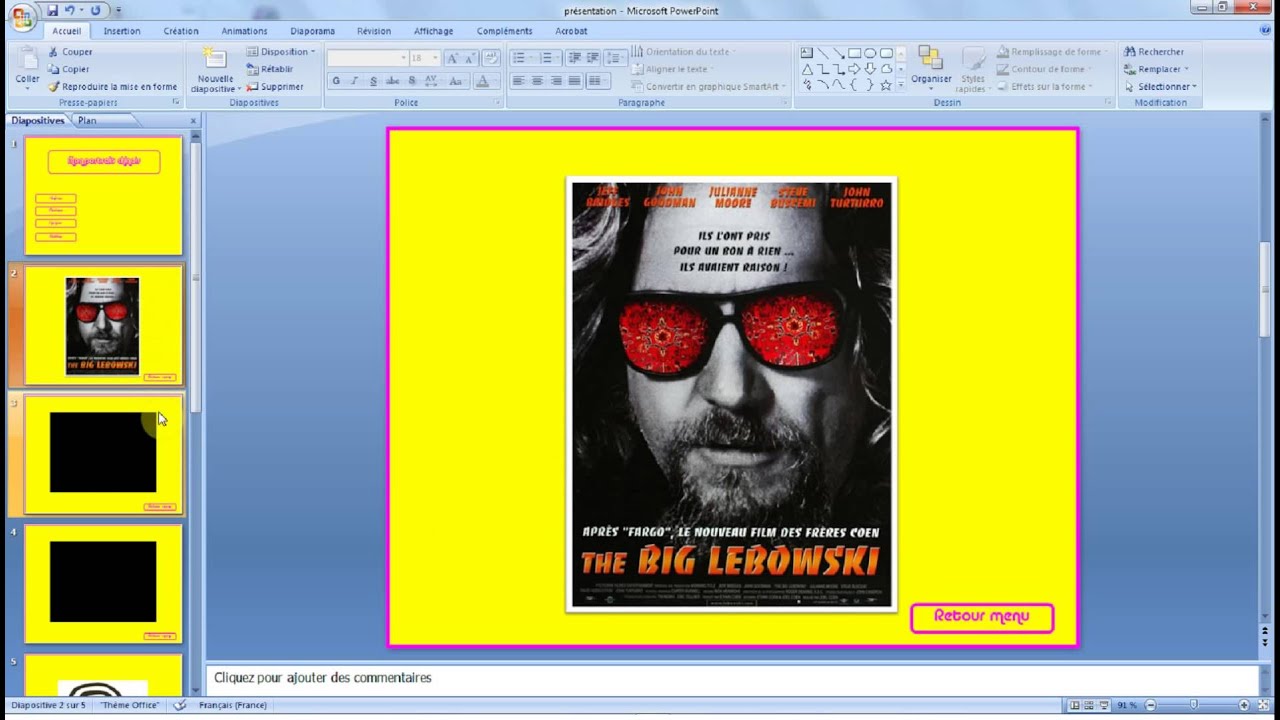The width and height of the screenshot is (1280, 720).
Task: Zoom out with the minus button
Action: pos(1150,705)
